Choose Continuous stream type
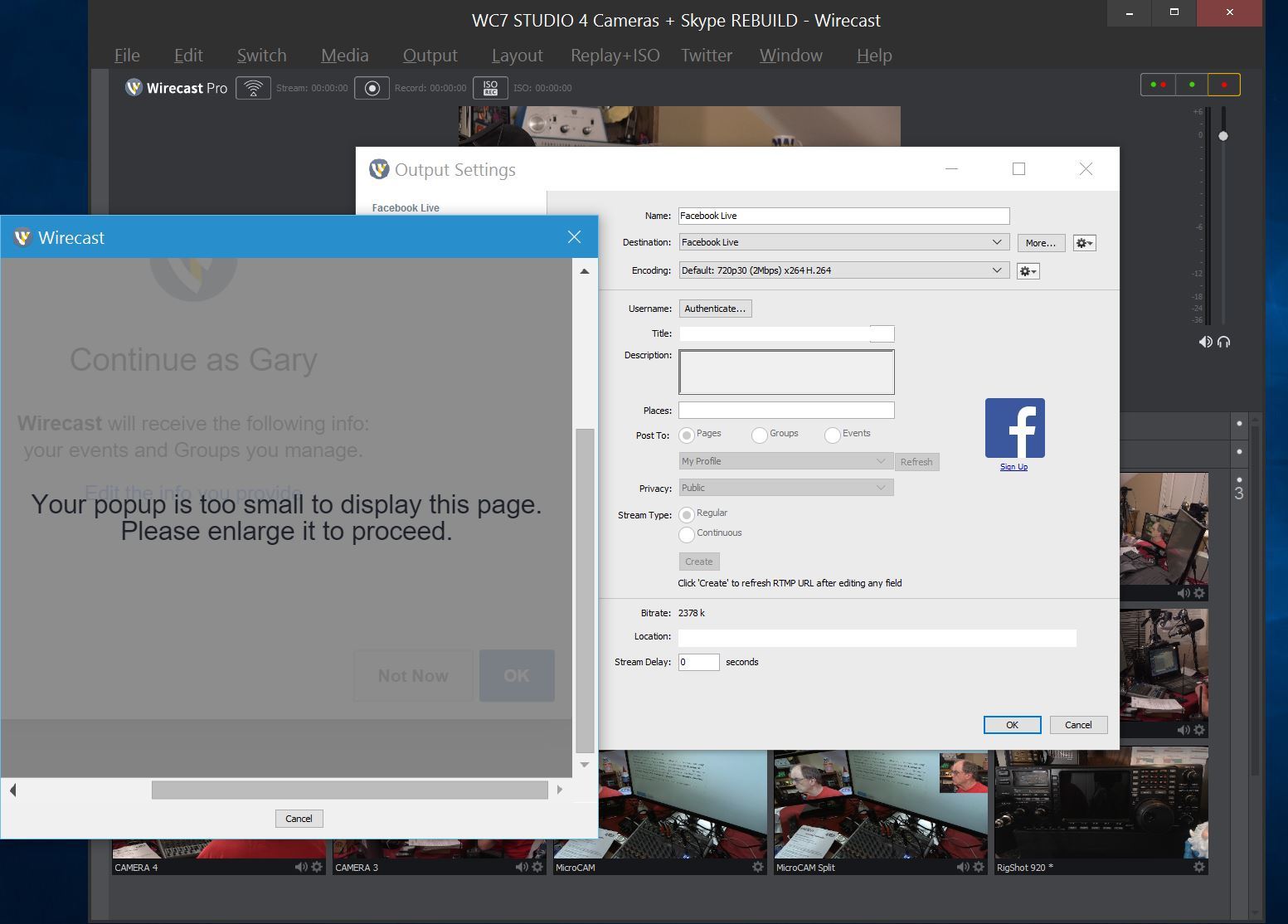The image size is (1288, 924). tap(687, 534)
